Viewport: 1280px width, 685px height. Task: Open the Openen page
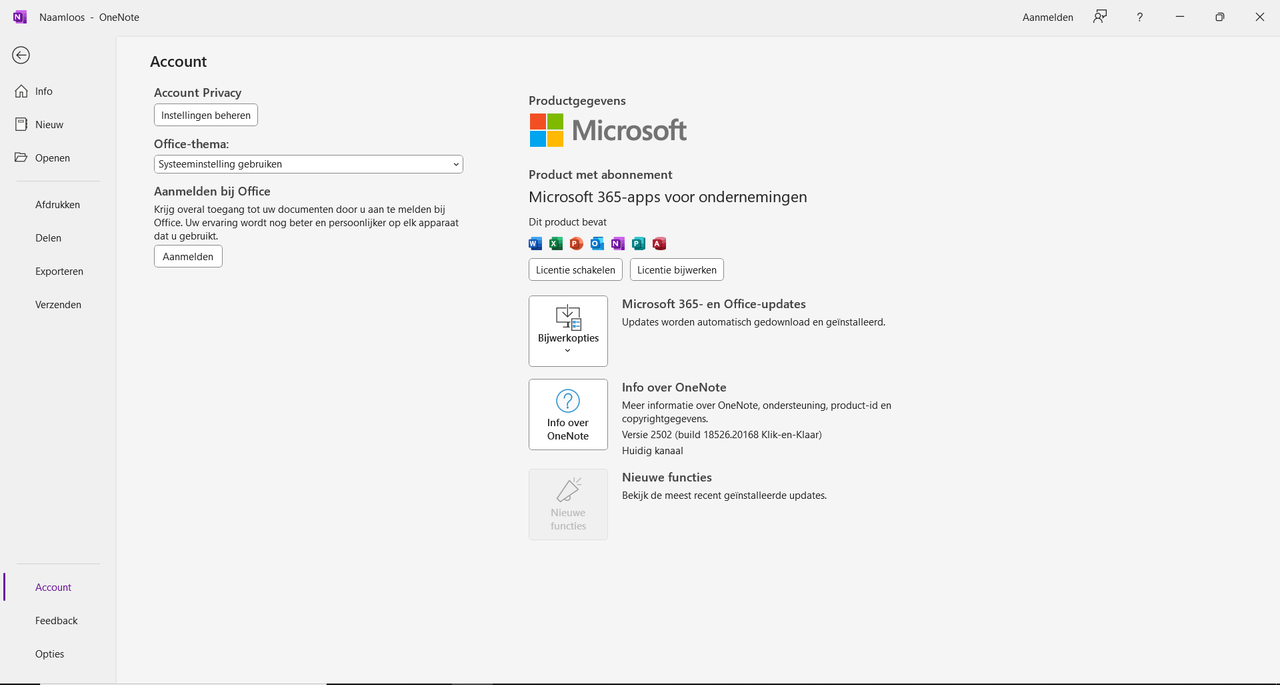[58, 158]
